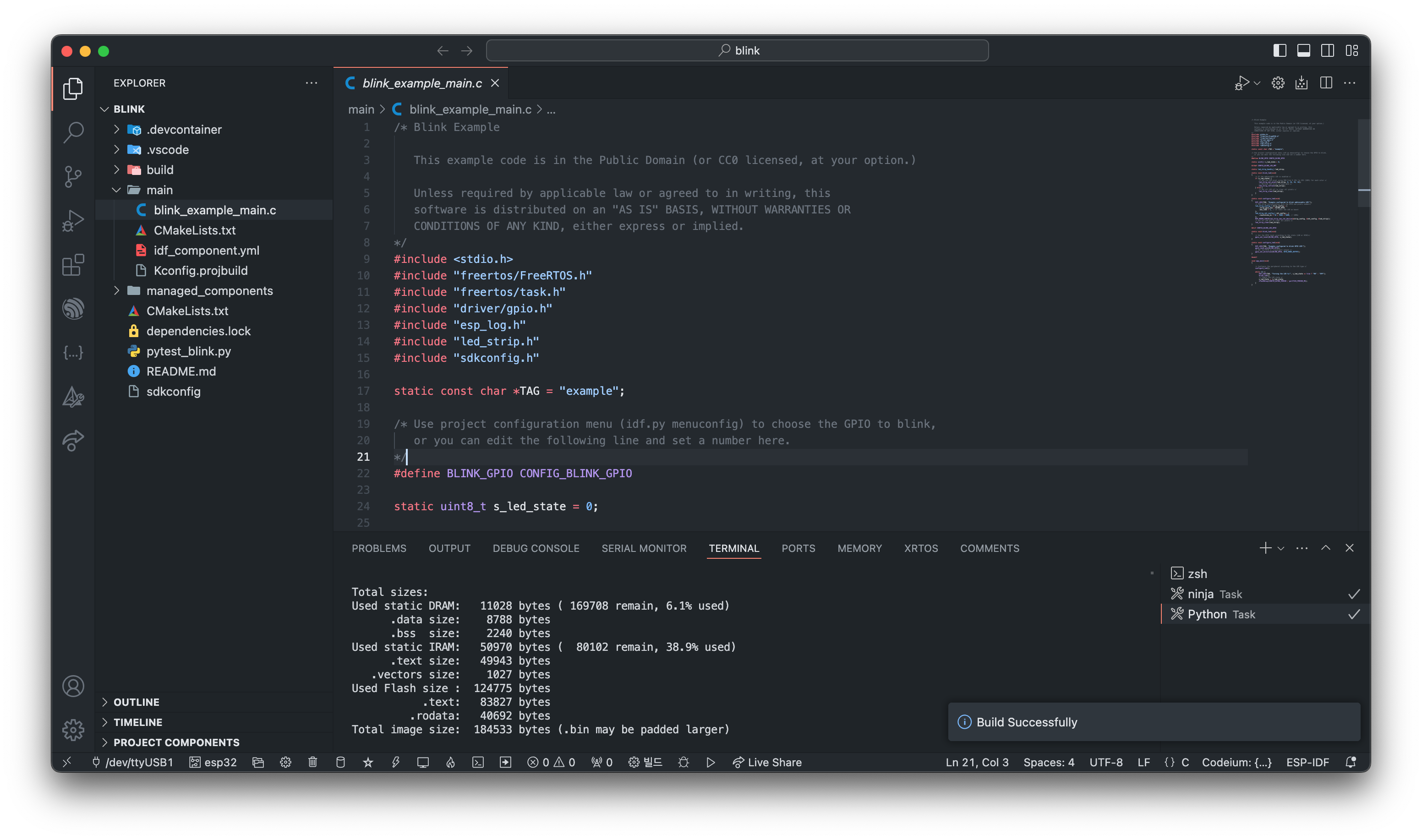This screenshot has width=1422, height=840.
Task: Open the Espressif ESP-IDF sidebar view
Action: (x=73, y=309)
